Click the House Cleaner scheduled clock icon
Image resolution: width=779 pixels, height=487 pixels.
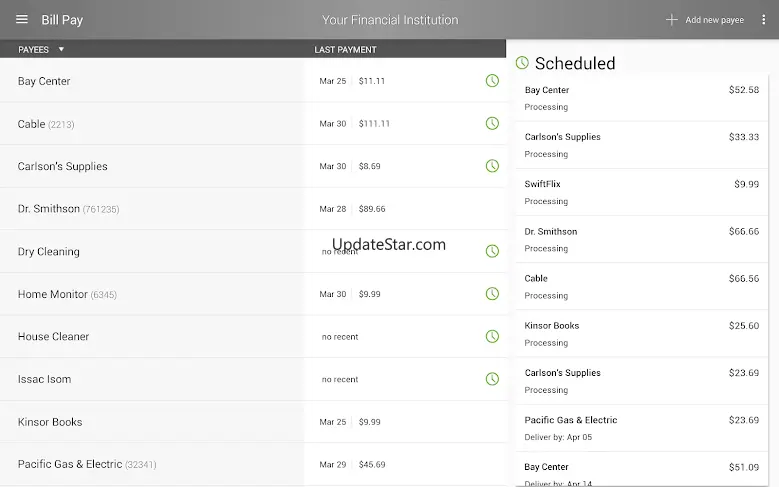(492, 336)
